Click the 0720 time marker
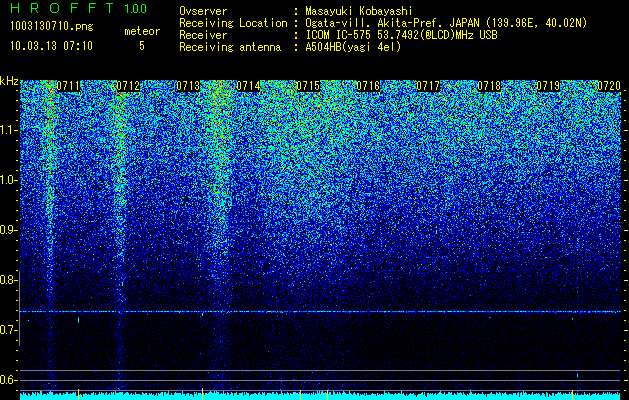Screen dimensions: 629x400 coord(609,86)
